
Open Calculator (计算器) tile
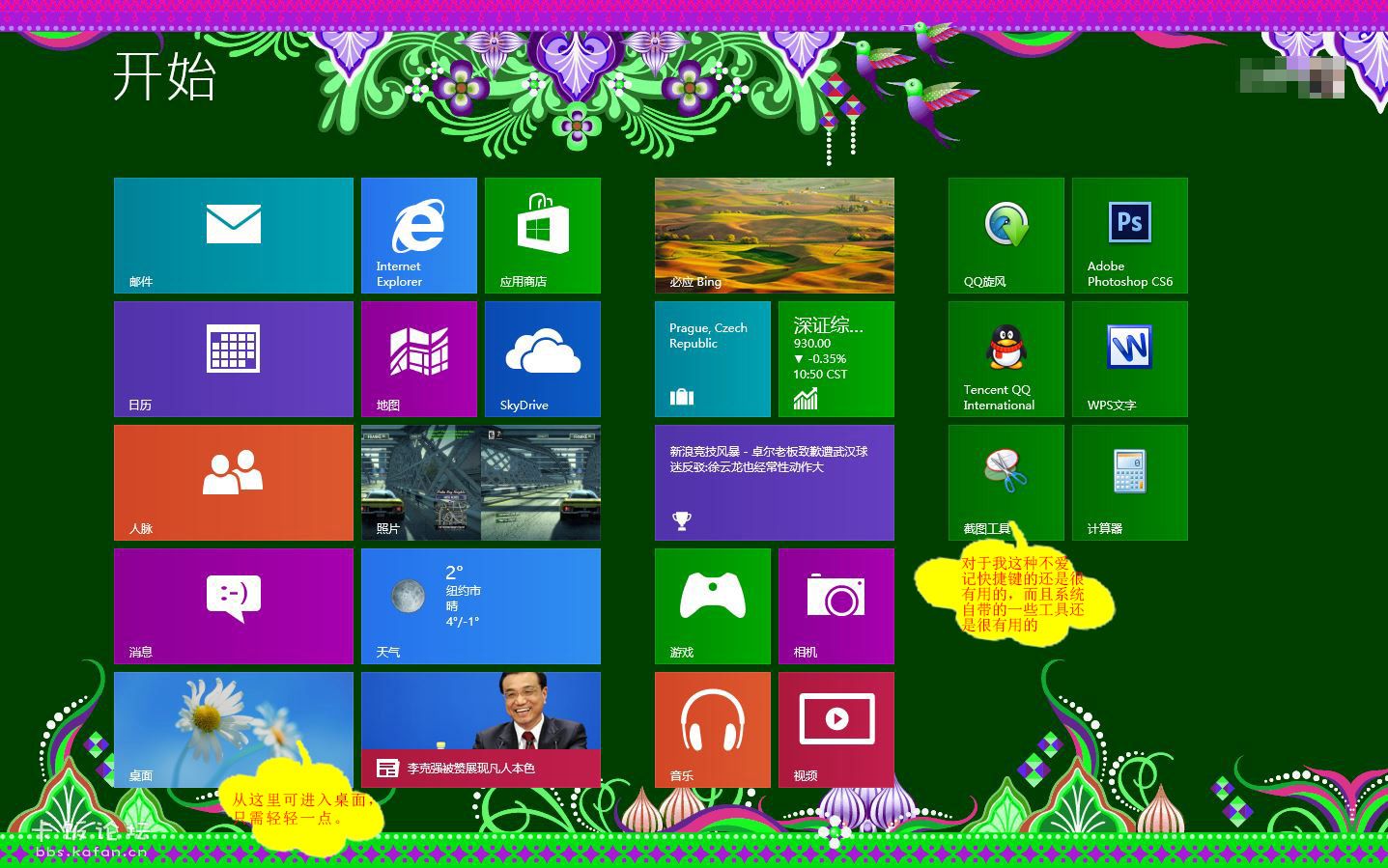pos(1130,483)
